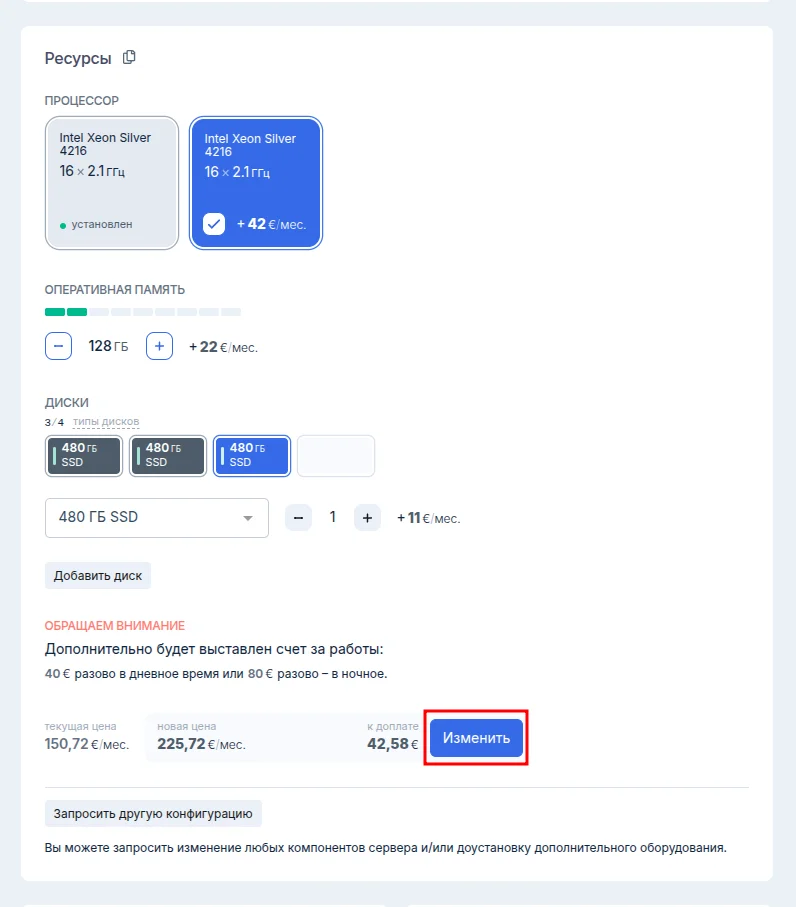Select the installed Intel Xeon Silver 4216 card
The height and width of the screenshot is (907, 796).
[112, 183]
